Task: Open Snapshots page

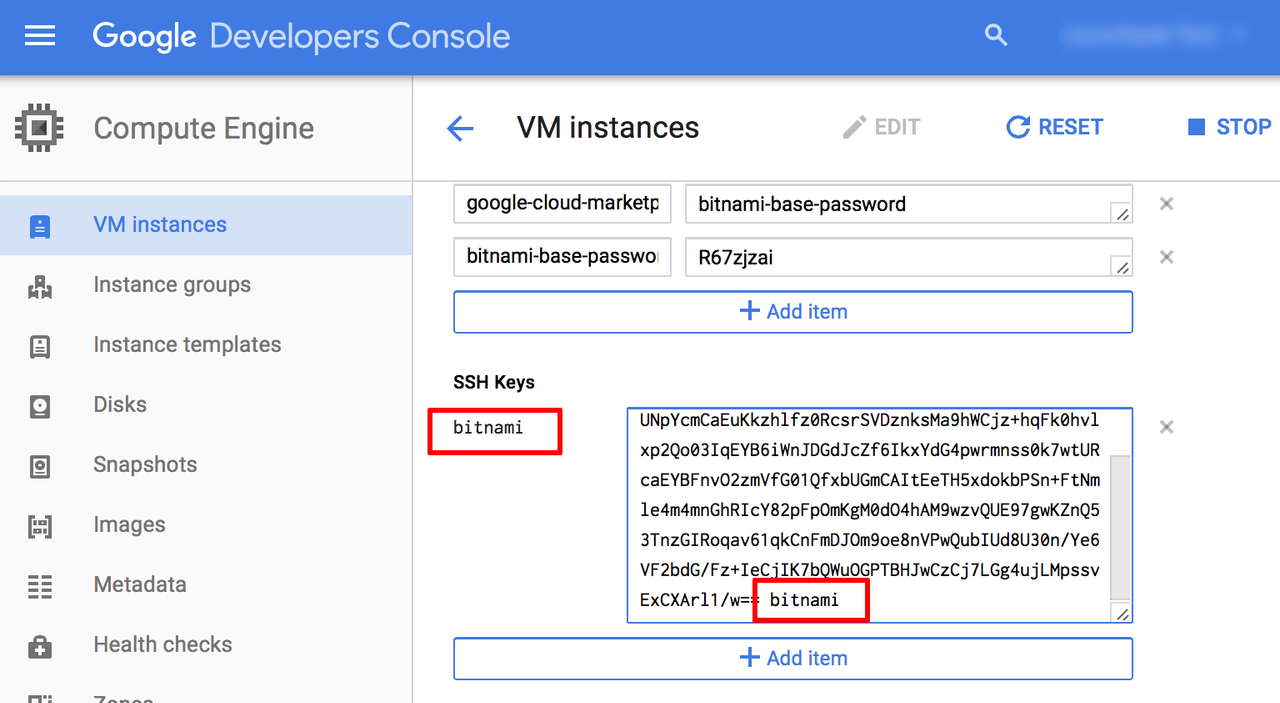Action: coord(206,465)
